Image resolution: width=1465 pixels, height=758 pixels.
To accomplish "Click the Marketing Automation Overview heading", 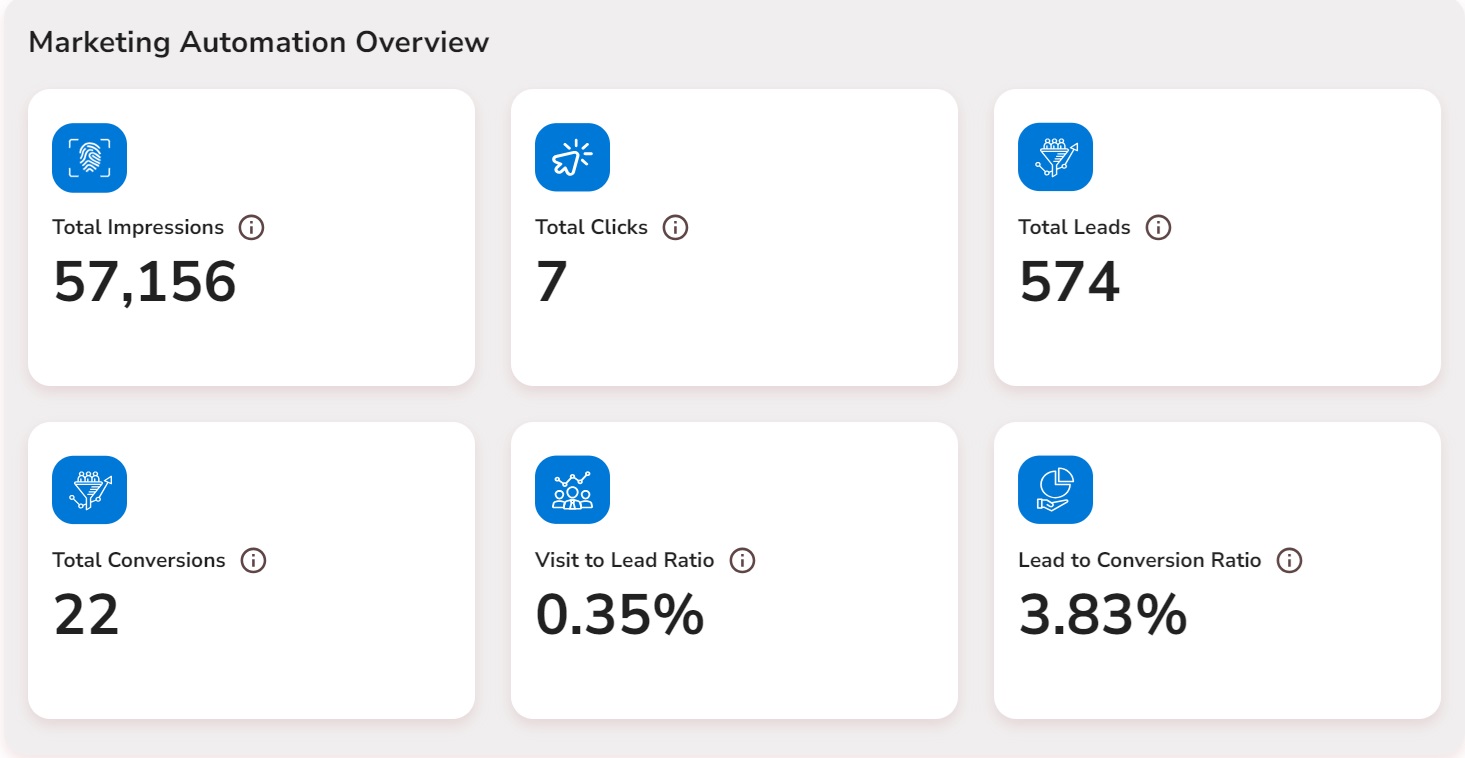I will [x=259, y=42].
